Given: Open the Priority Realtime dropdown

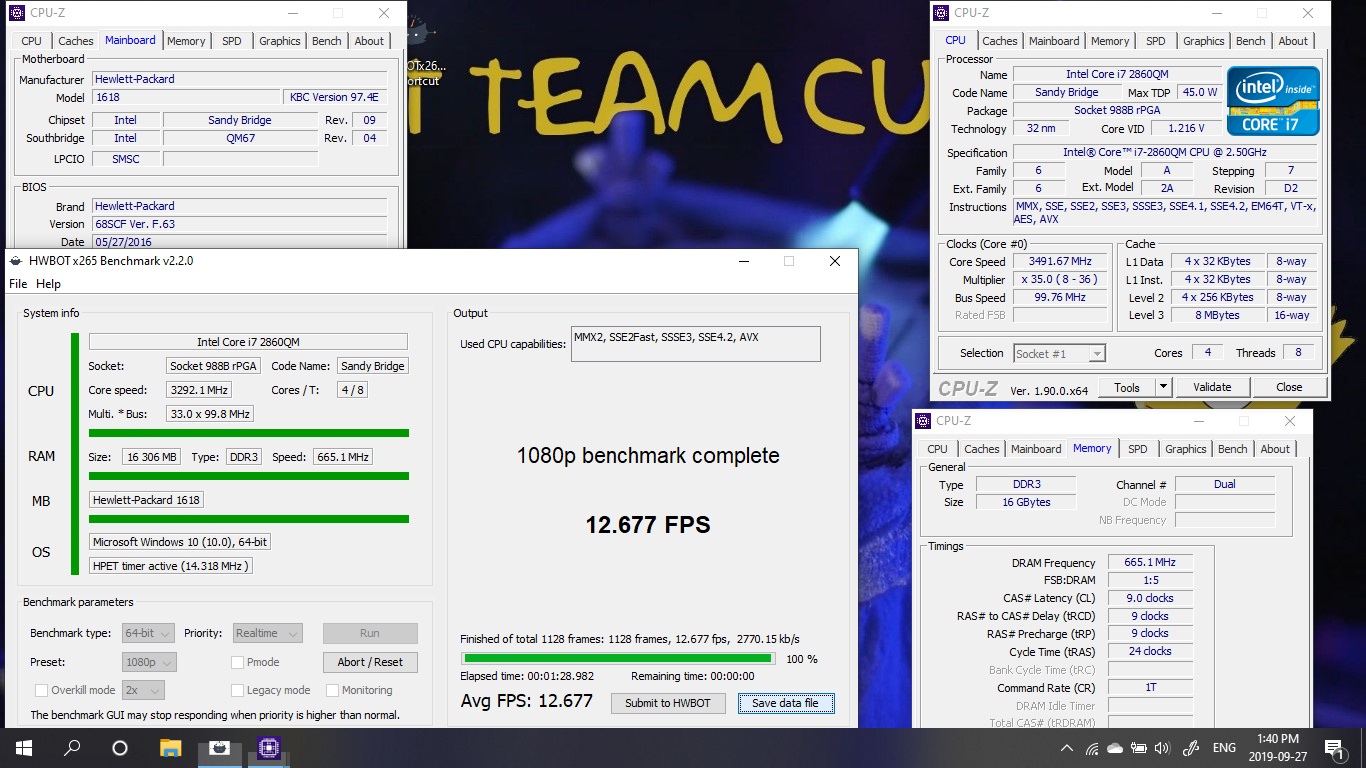Looking at the screenshot, I should click(267, 633).
